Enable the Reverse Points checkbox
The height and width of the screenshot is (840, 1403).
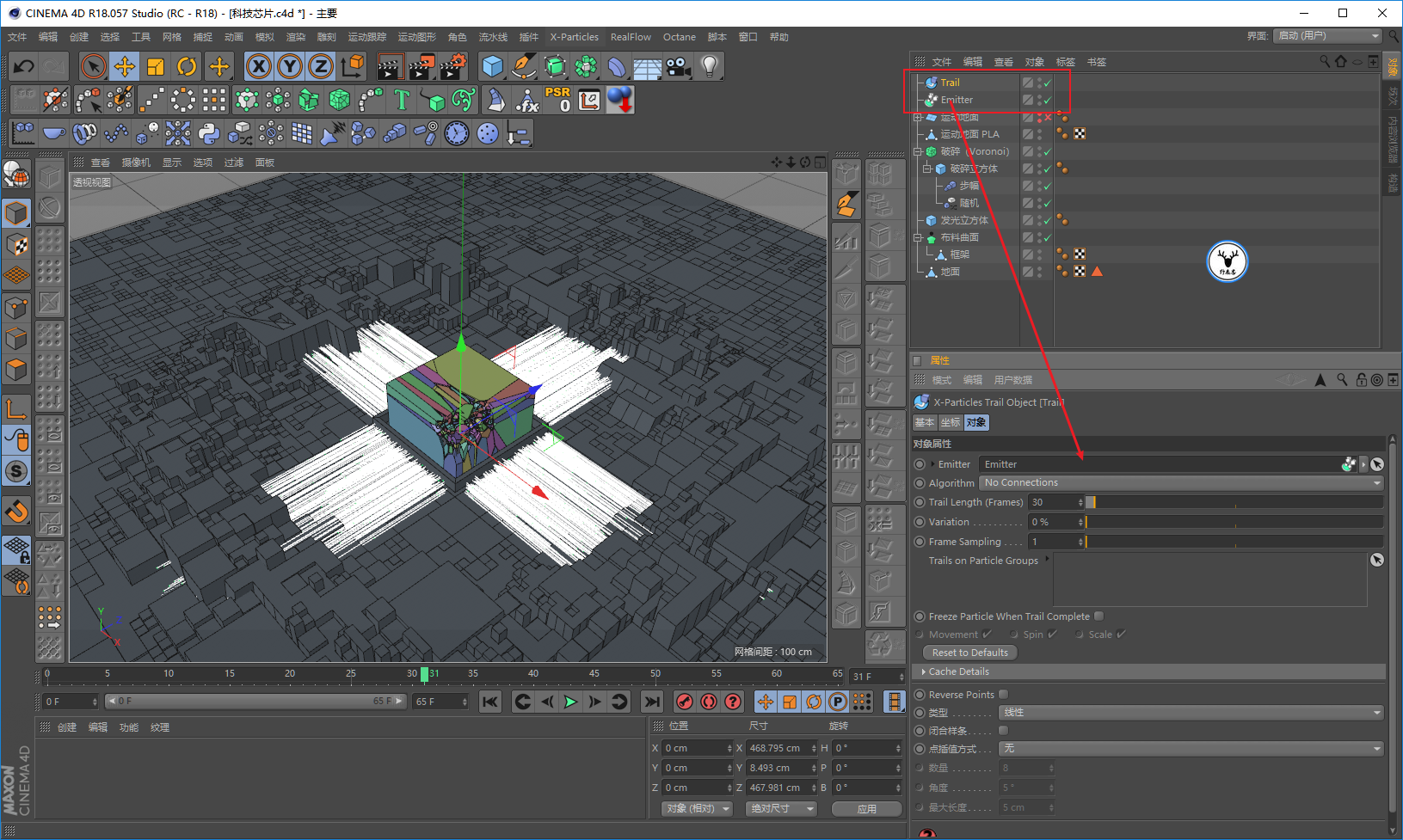[x=1004, y=695]
